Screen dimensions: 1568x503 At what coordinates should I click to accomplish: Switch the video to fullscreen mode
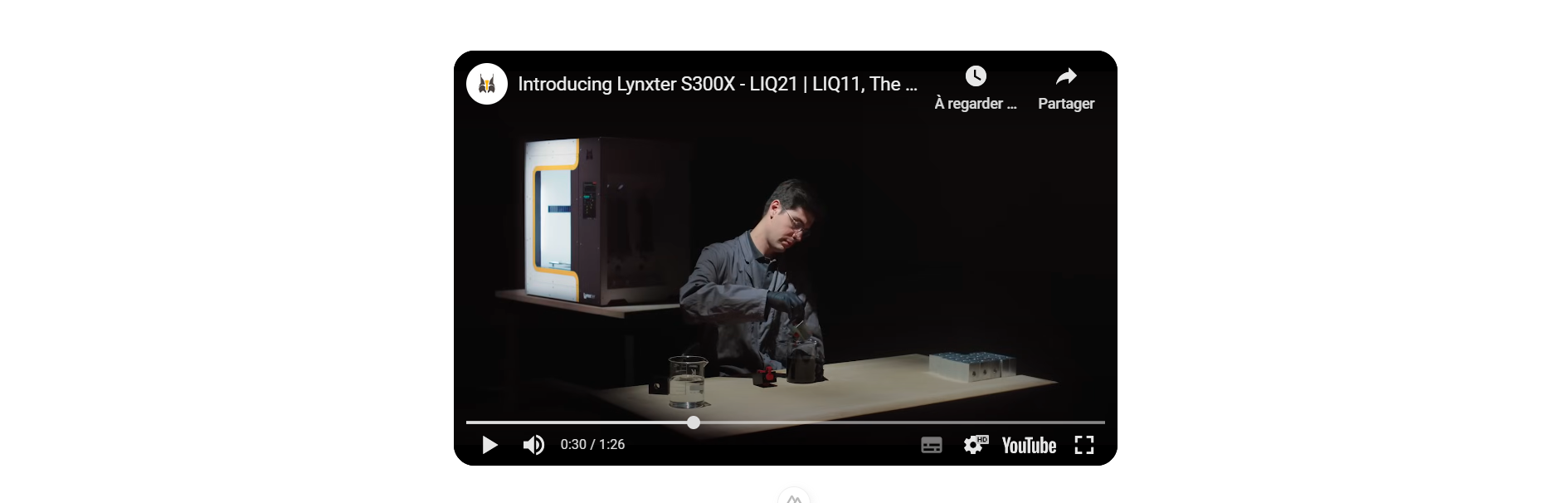click(1084, 445)
